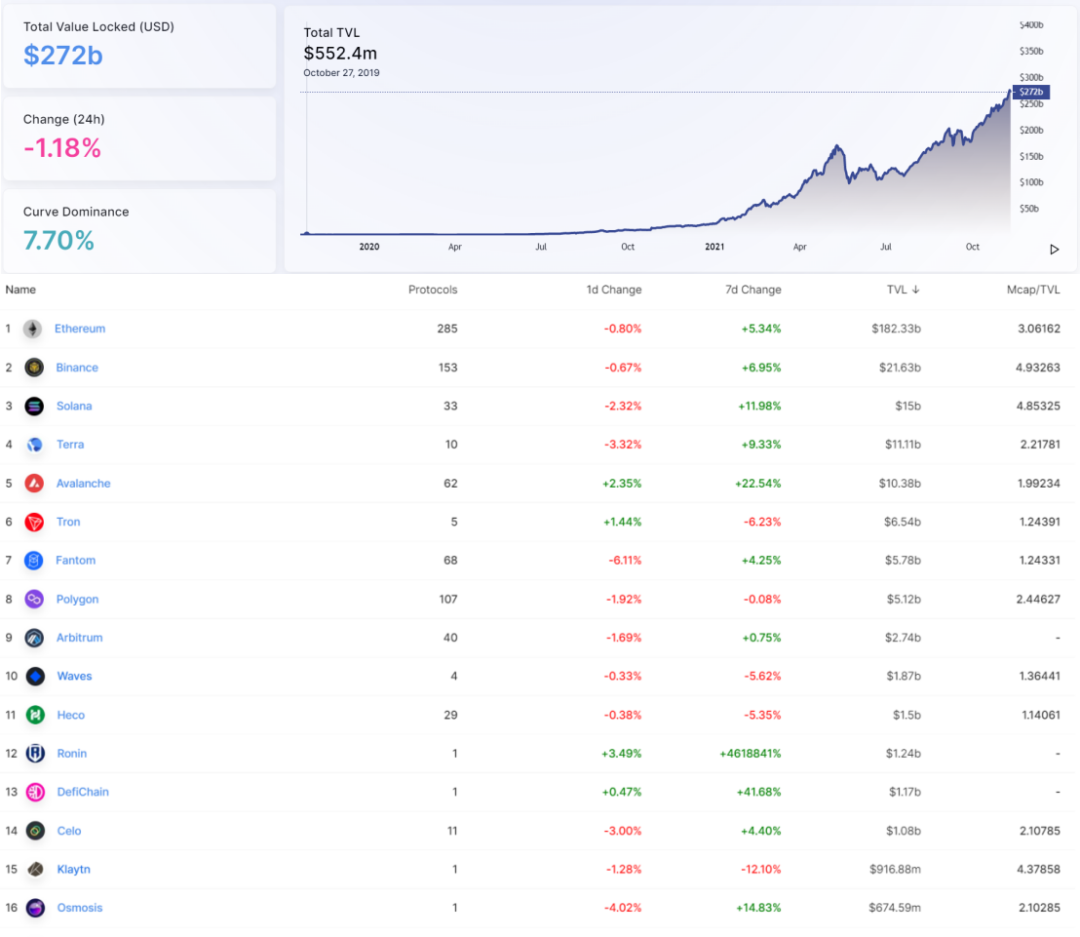The height and width of the screenshot is (937, 1080).
Task: Open the Ethereum chain page
Action: 80,329
